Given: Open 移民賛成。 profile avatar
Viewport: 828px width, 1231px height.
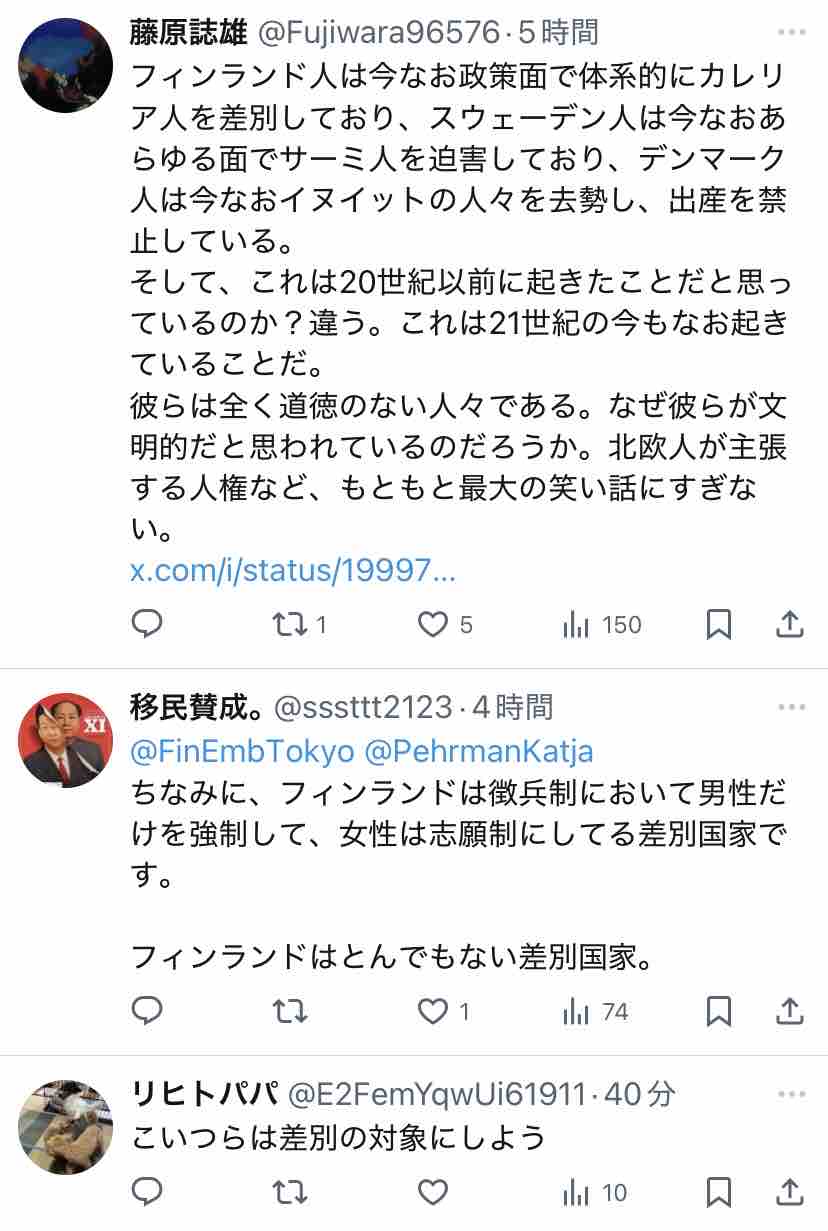Looking at the screenshot, I should [x=66, y=740].
